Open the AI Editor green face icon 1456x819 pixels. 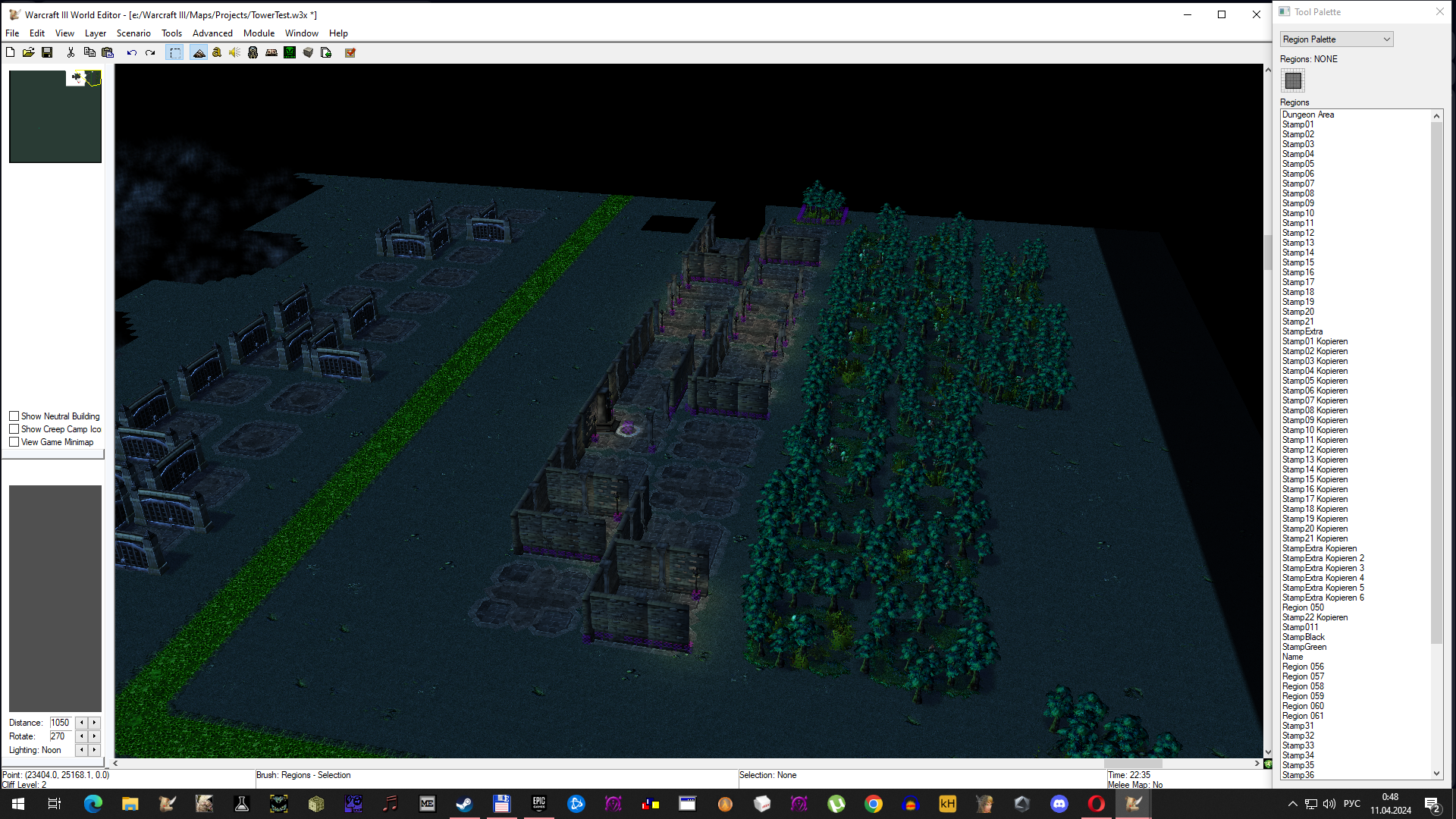290,52
